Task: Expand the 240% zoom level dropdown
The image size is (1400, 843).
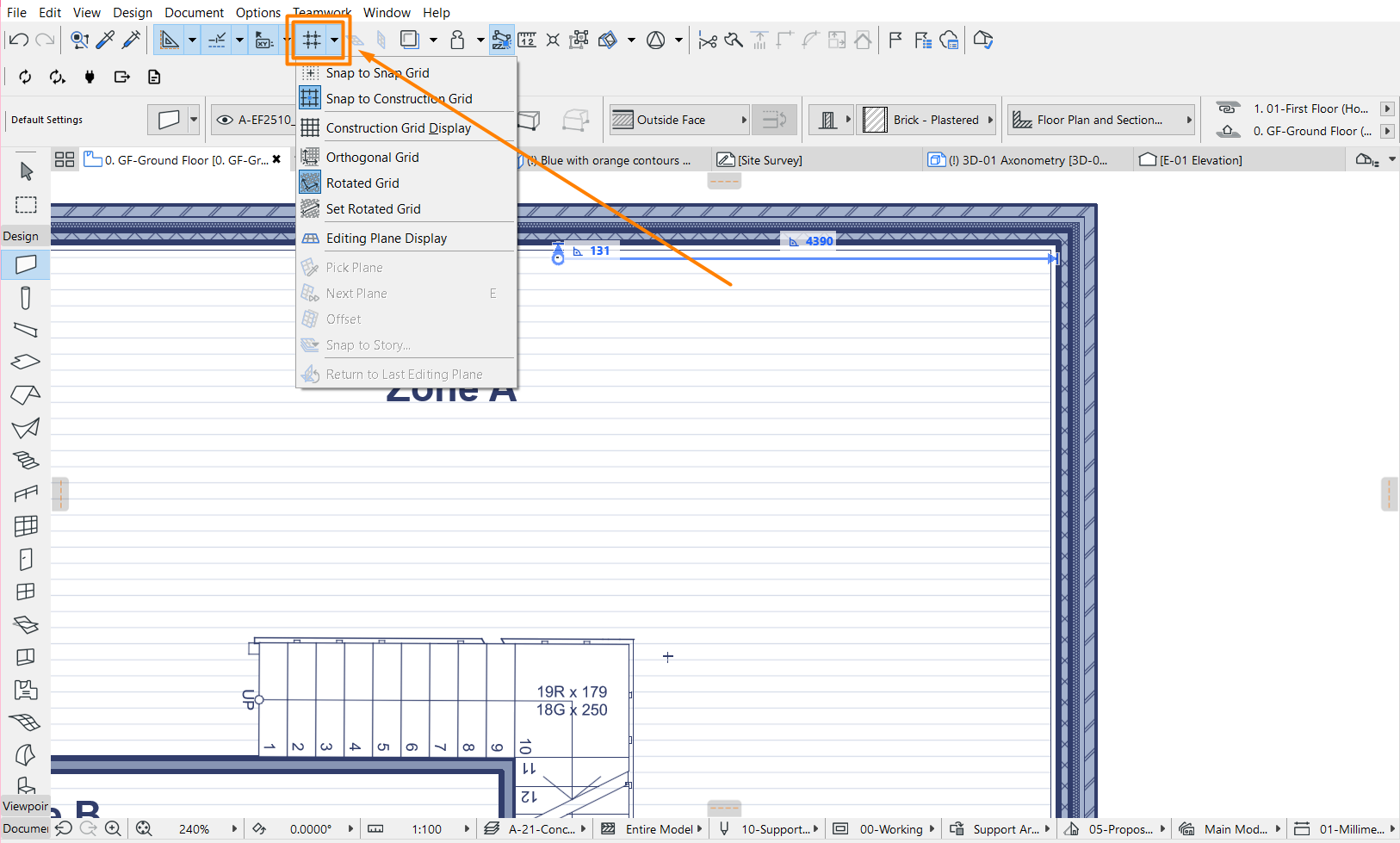Action: pyautogui.click(x=234, y=829)
